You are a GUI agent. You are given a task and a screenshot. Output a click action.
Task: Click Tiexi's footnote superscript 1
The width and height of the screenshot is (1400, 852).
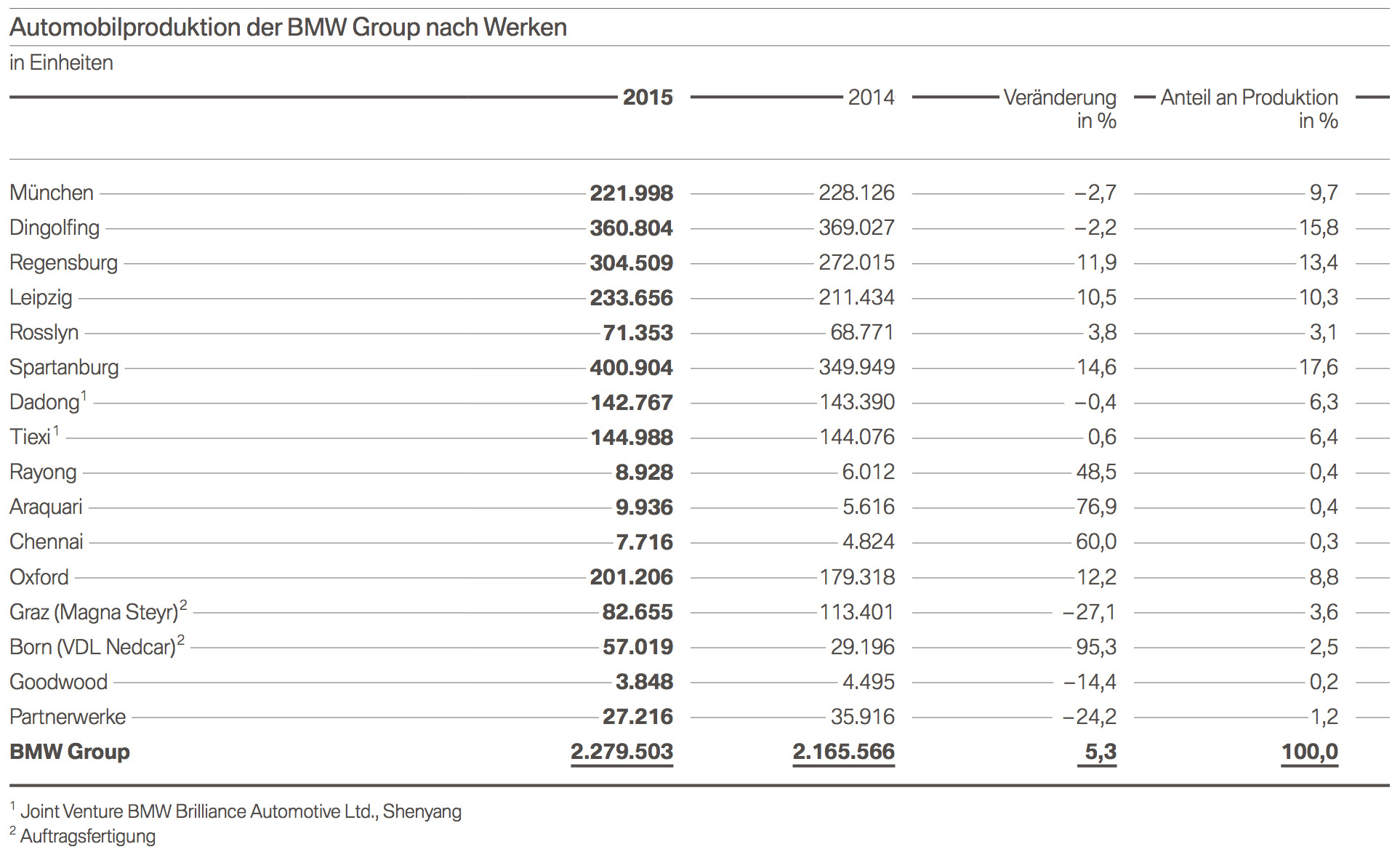pyautogui.click(x=56, y=431)
